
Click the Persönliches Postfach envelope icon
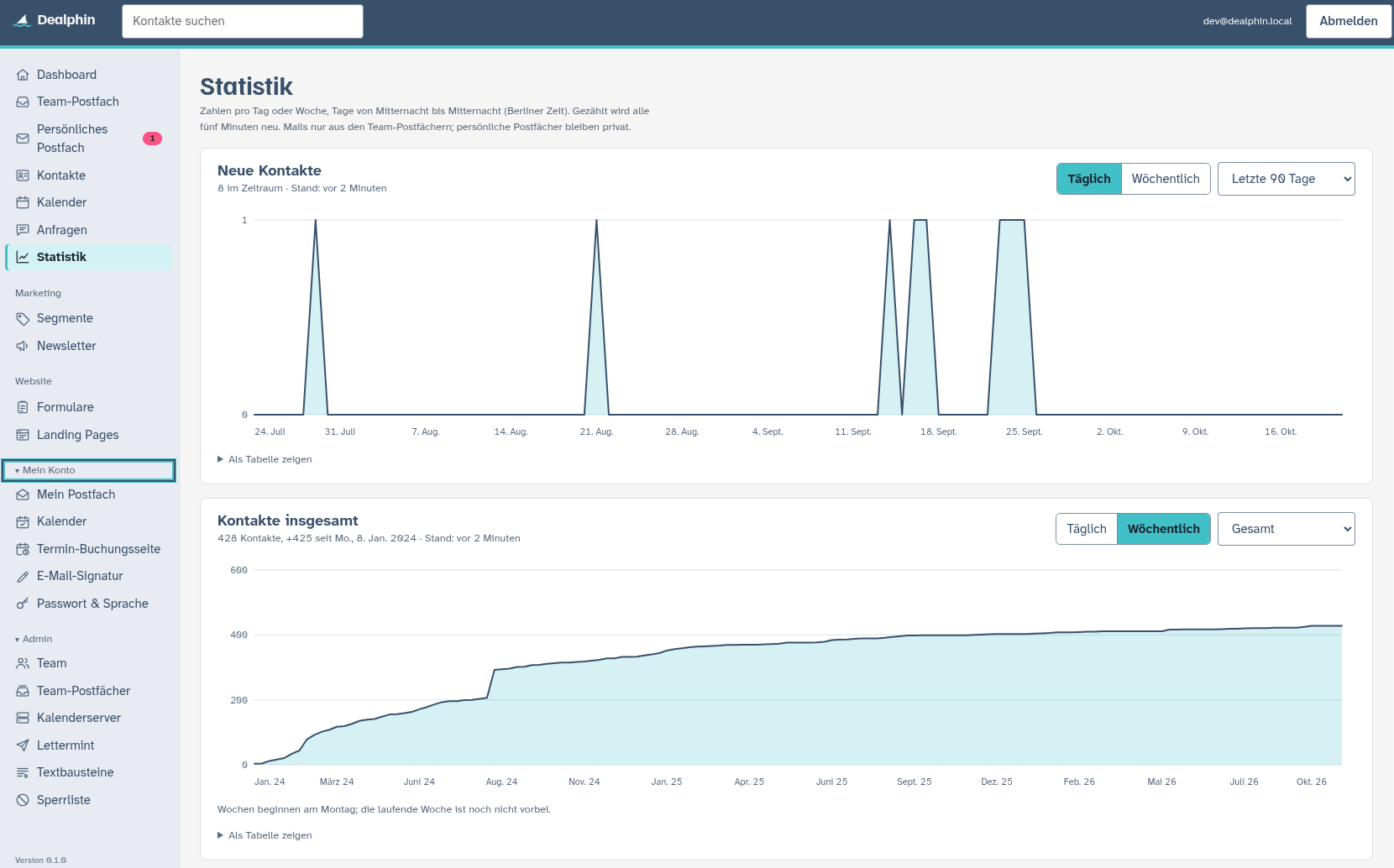tap(23, 139)
